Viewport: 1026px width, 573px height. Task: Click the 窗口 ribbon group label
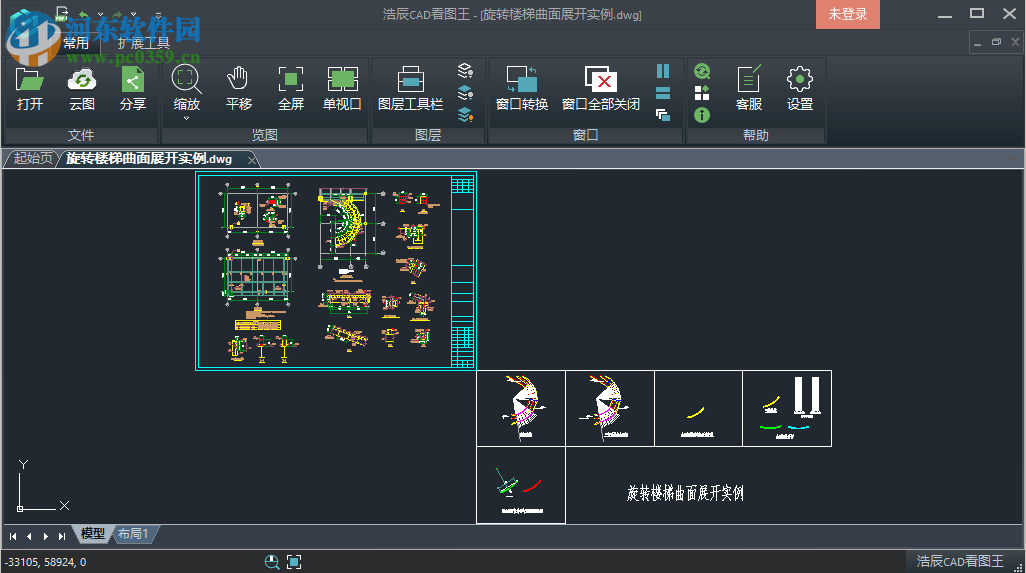[586, 135]
